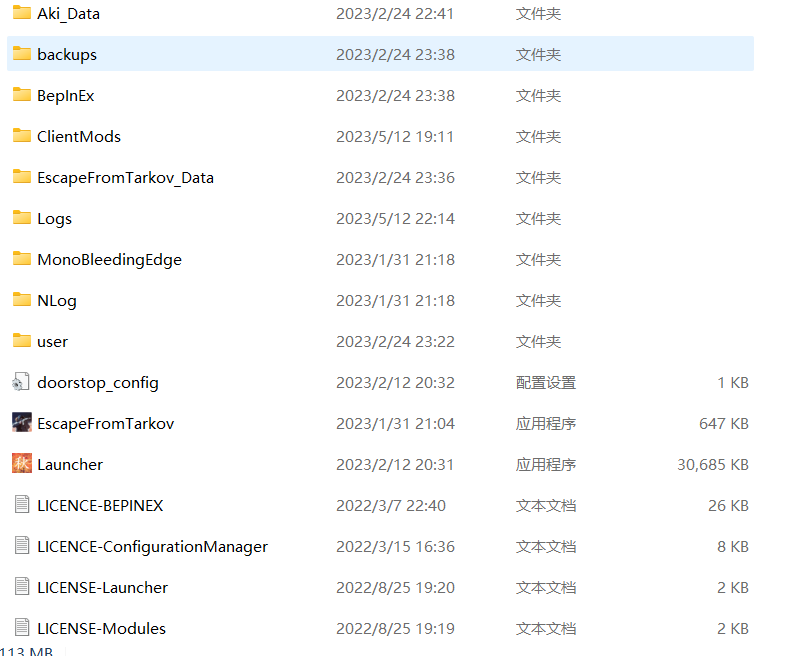This screenshot has height=656, width=802.
Task: Click the Aki_Data folder icon
Action: 22,13
